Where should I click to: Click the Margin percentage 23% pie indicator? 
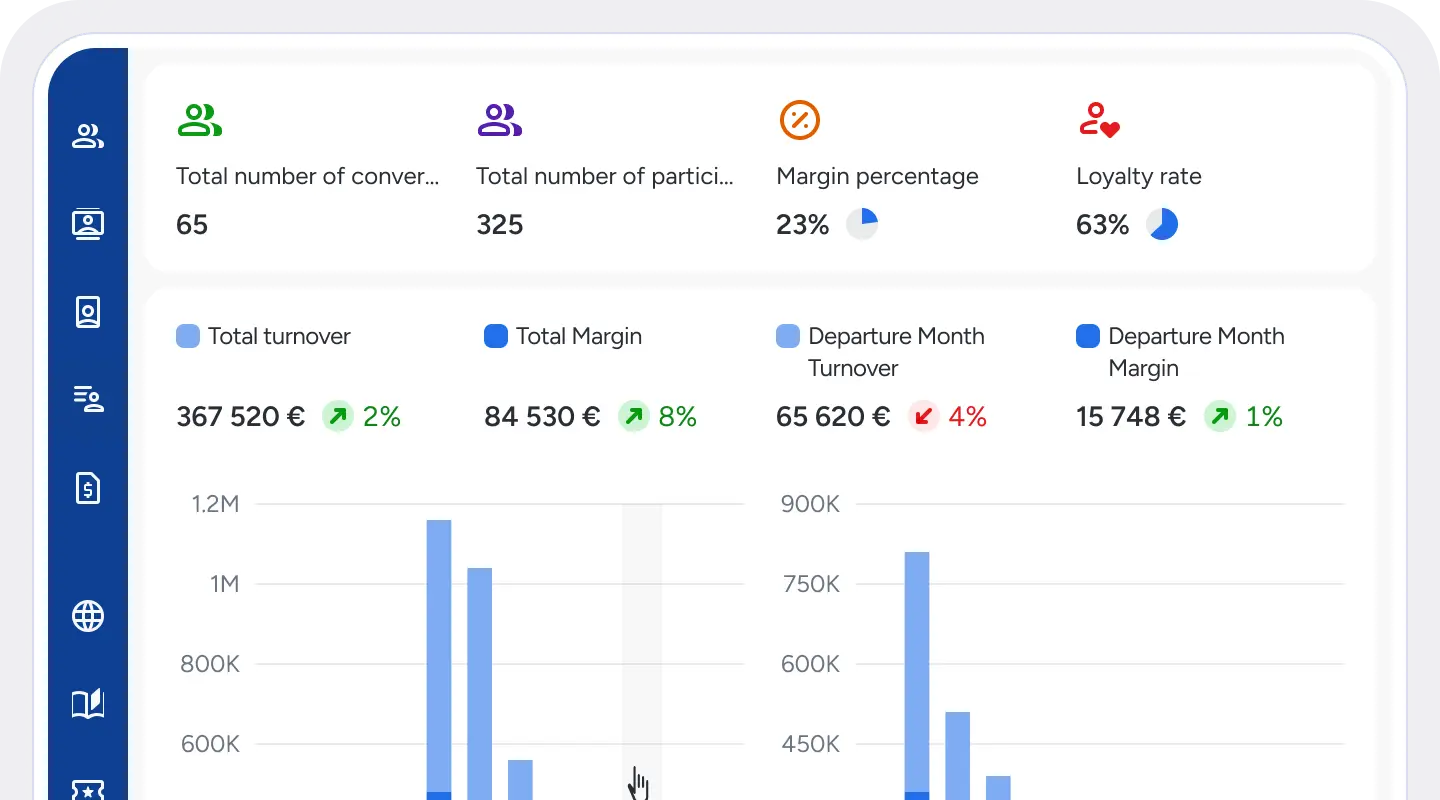coord(862,224)
